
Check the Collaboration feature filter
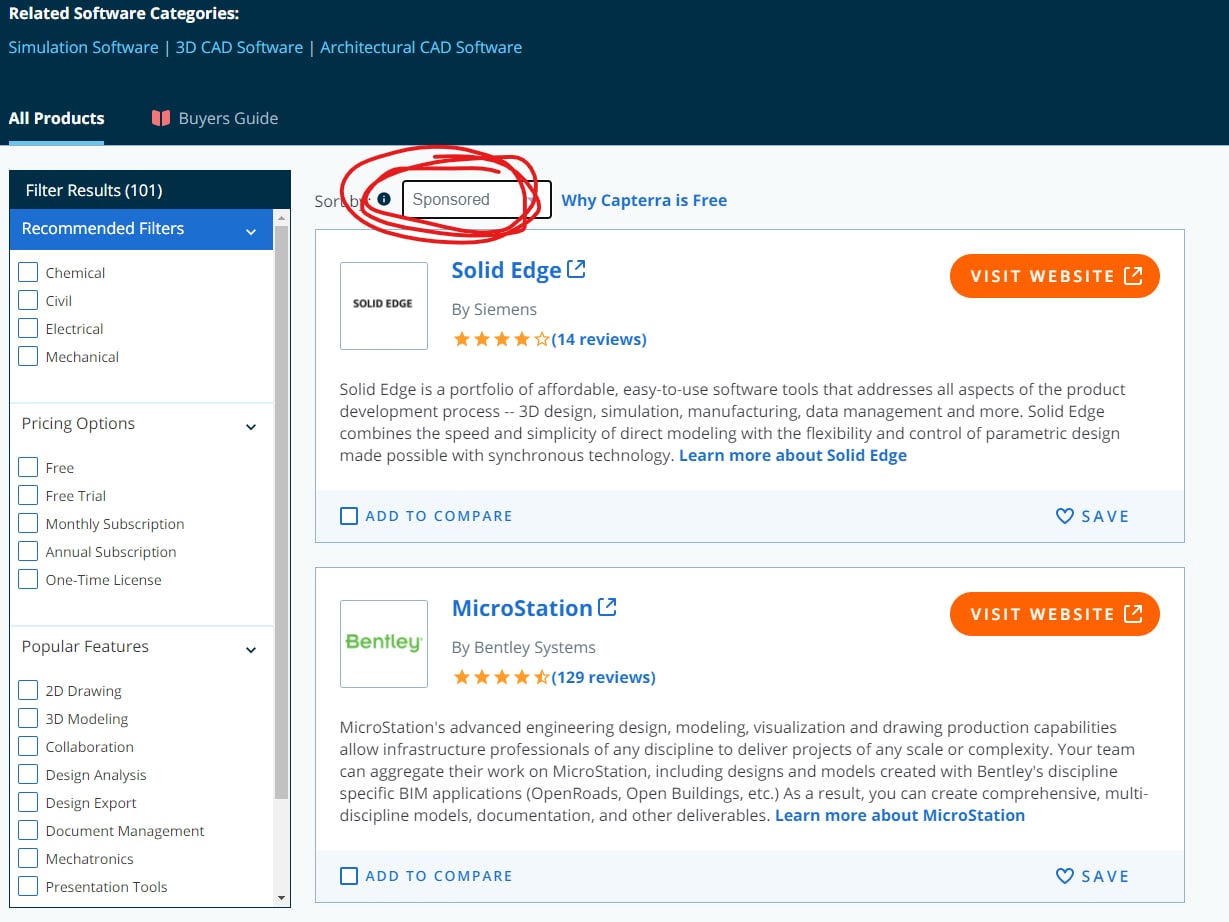[28, 746]
